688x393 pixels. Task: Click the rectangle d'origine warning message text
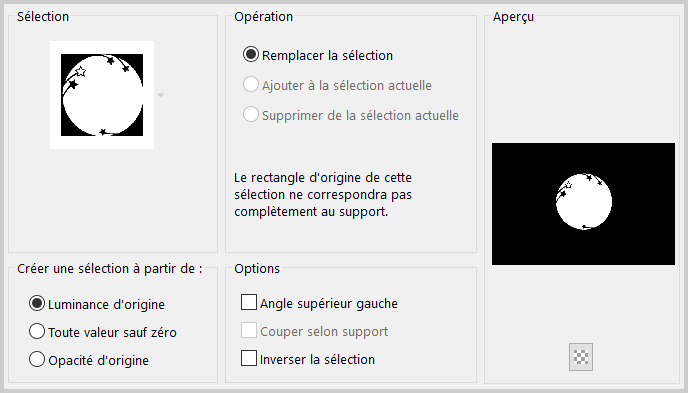[323, 195]
